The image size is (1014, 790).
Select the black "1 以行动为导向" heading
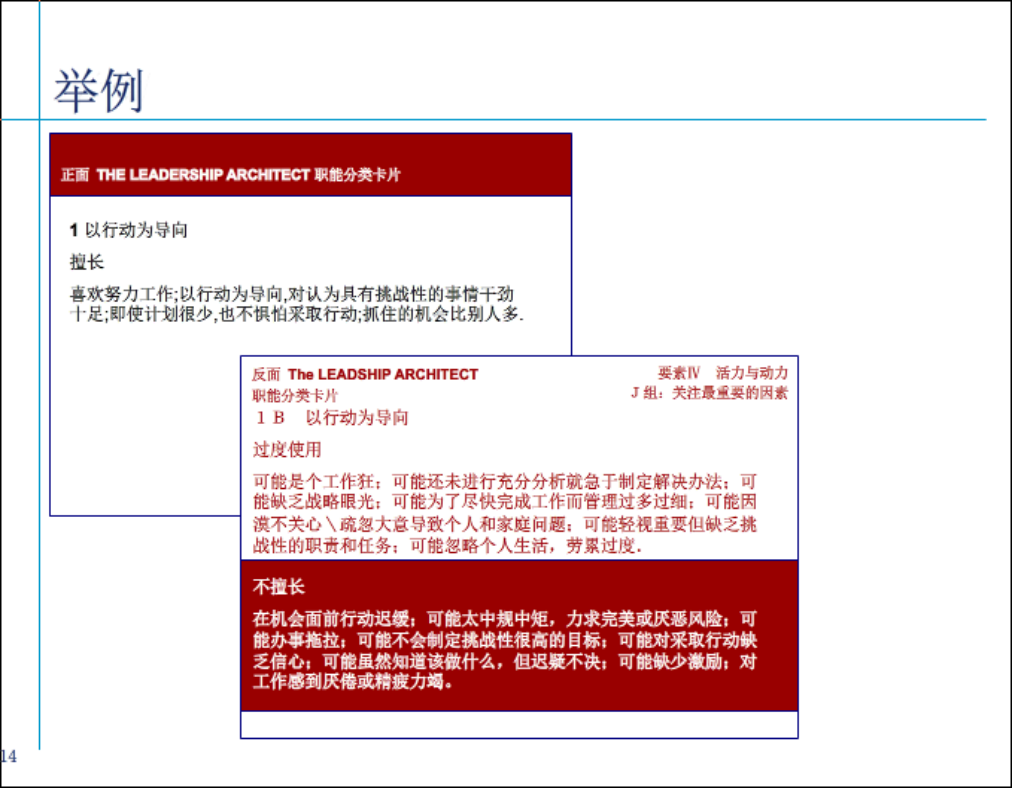(x=128, y=230)
